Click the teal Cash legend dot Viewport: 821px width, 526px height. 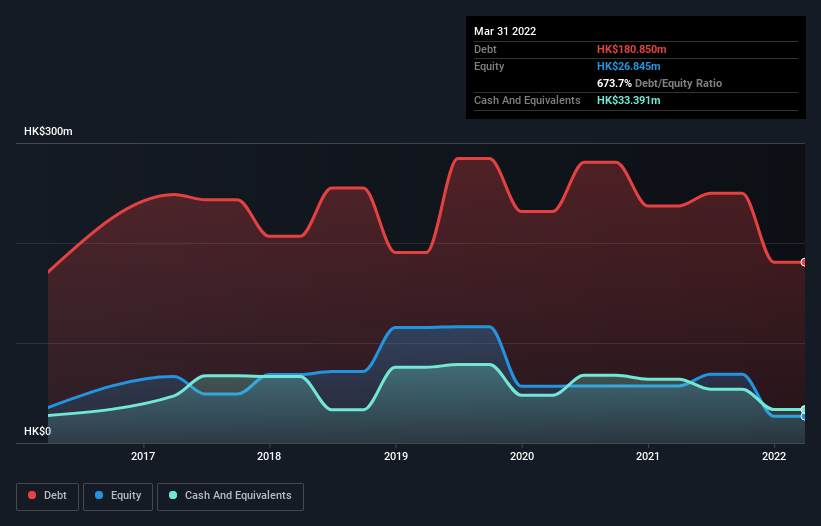173,495
